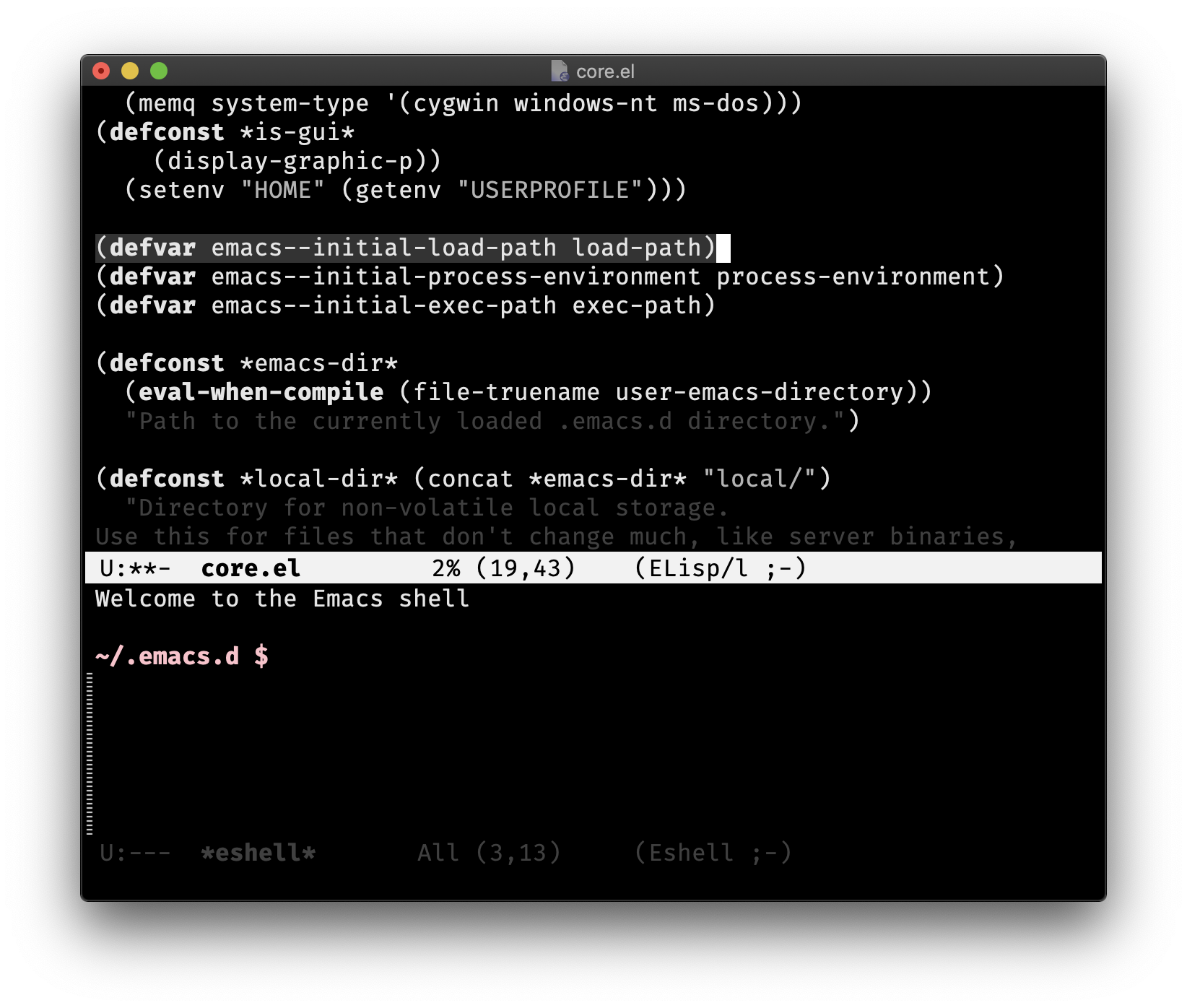Click the (display-graphic-p)) line

[297, 161]
